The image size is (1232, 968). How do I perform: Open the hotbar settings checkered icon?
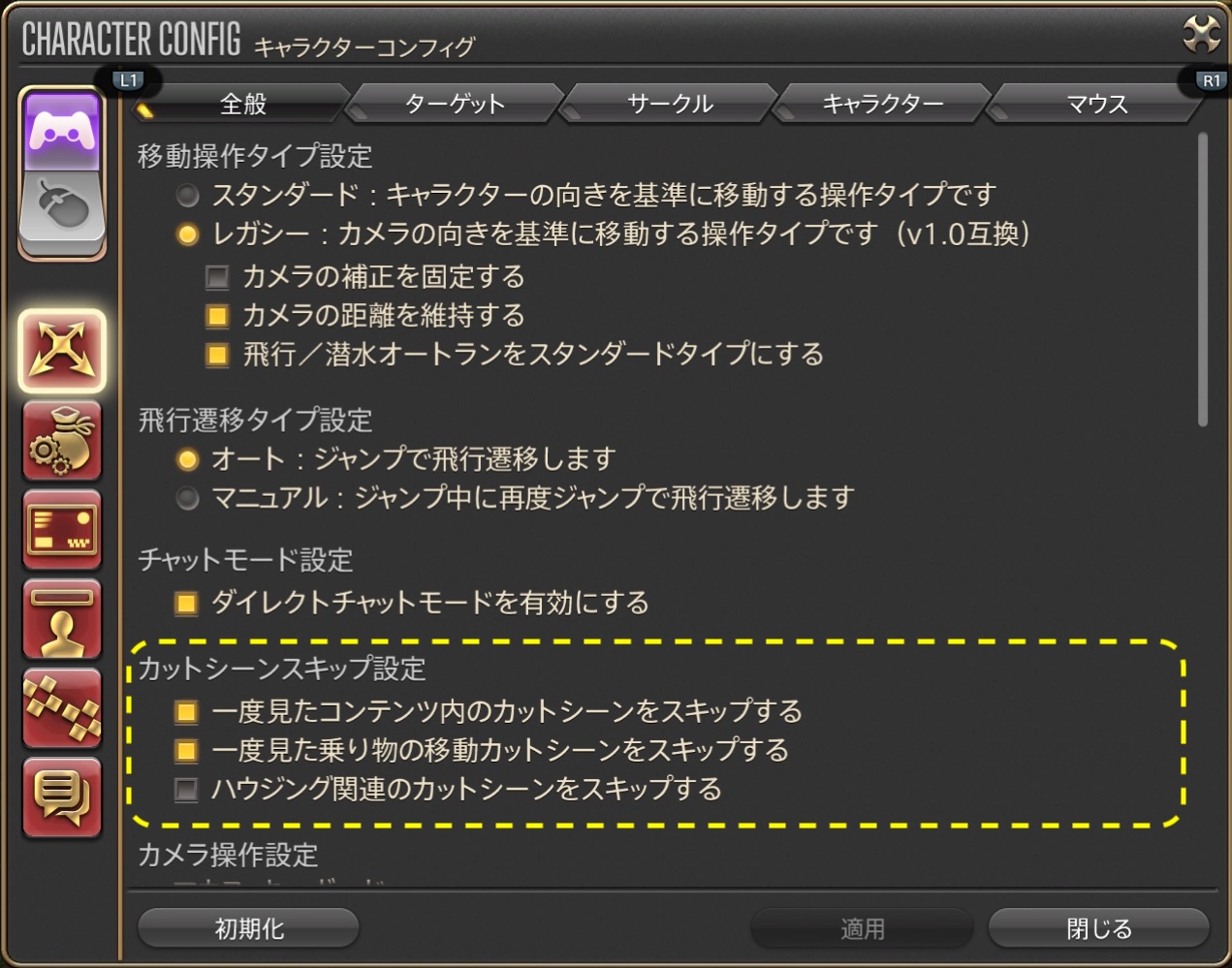tap(62, 708)
